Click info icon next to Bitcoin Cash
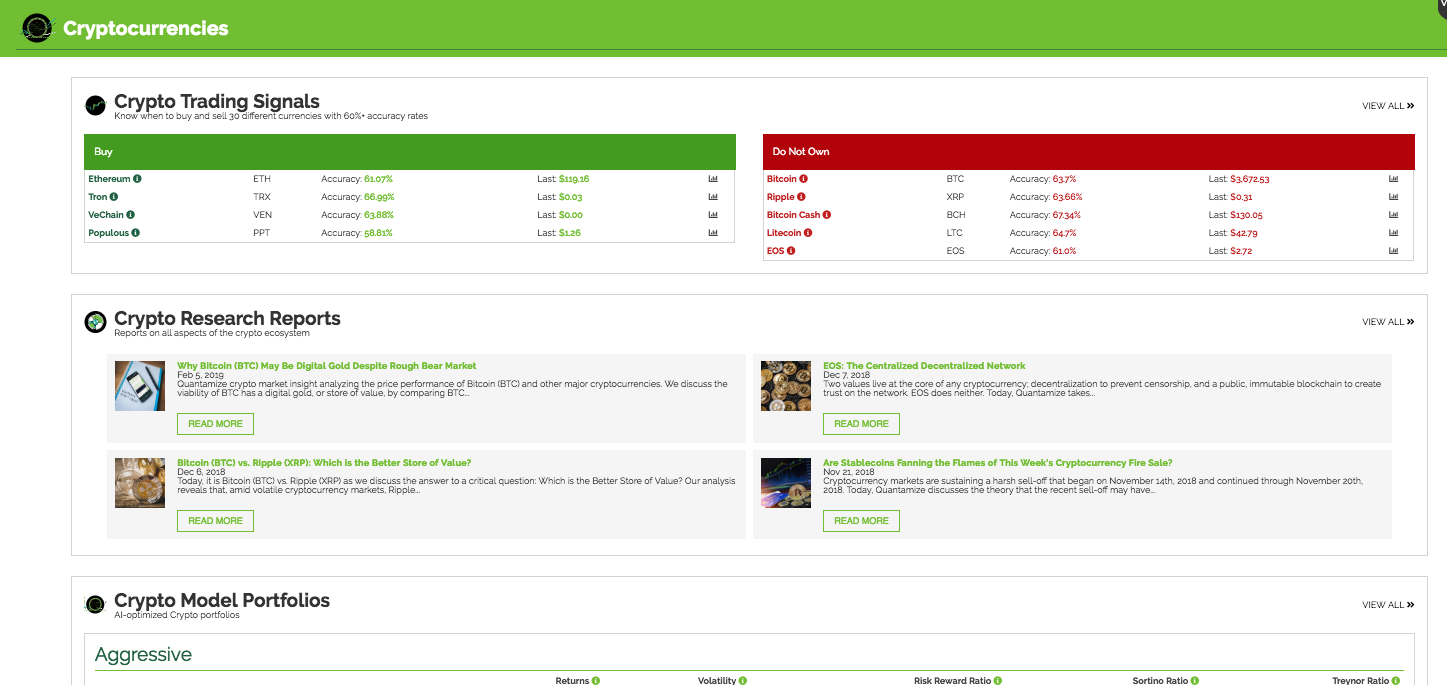Viewport: 1447px width, 685px height. (x=827, y=215)
